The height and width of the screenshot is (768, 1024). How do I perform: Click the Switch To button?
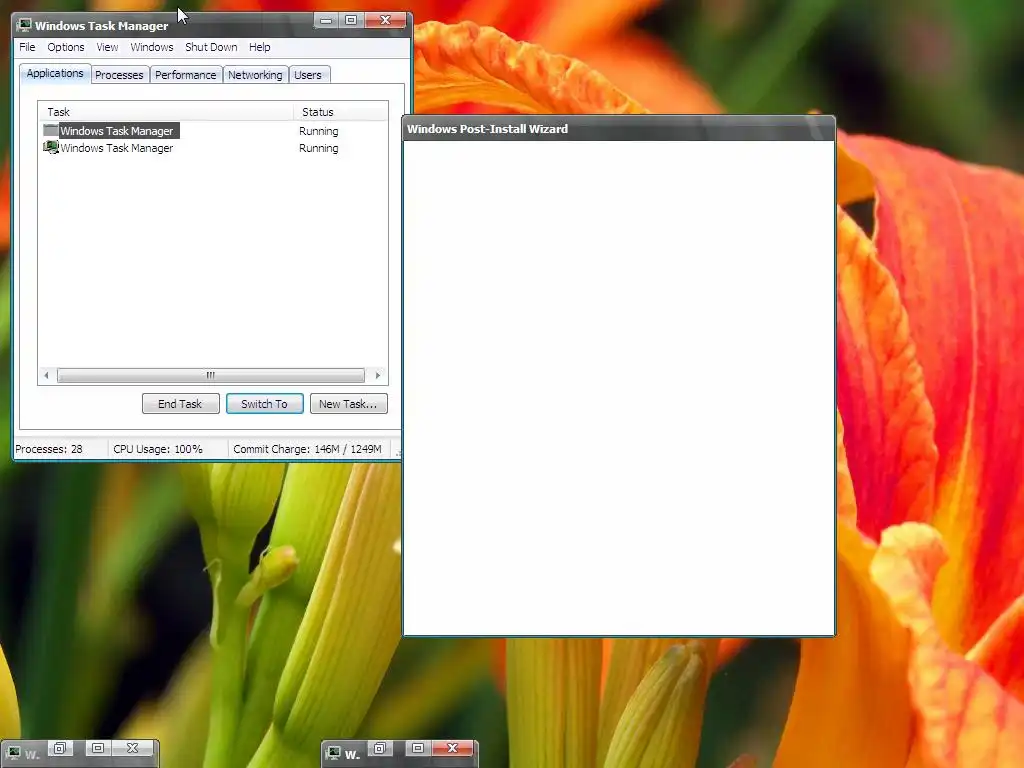point(264,404)
